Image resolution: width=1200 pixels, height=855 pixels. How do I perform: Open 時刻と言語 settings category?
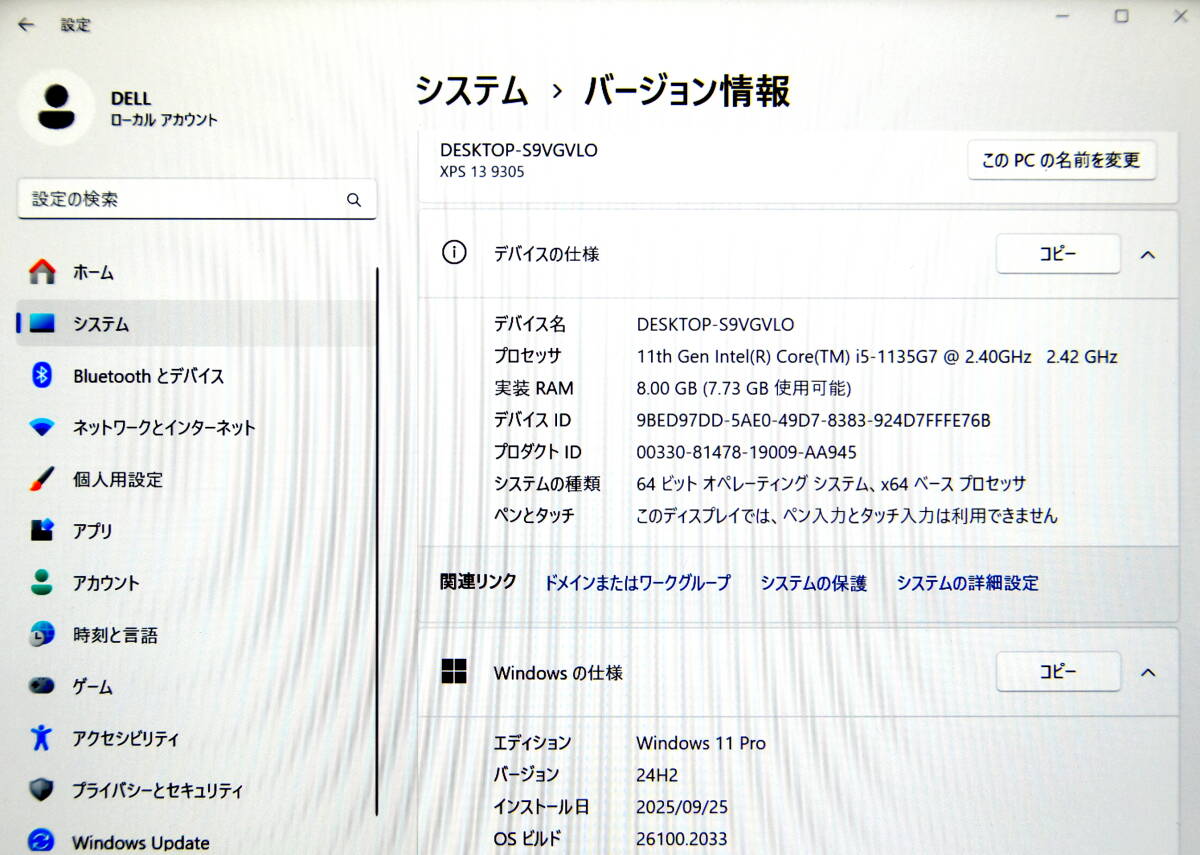(x=196, y=635)
